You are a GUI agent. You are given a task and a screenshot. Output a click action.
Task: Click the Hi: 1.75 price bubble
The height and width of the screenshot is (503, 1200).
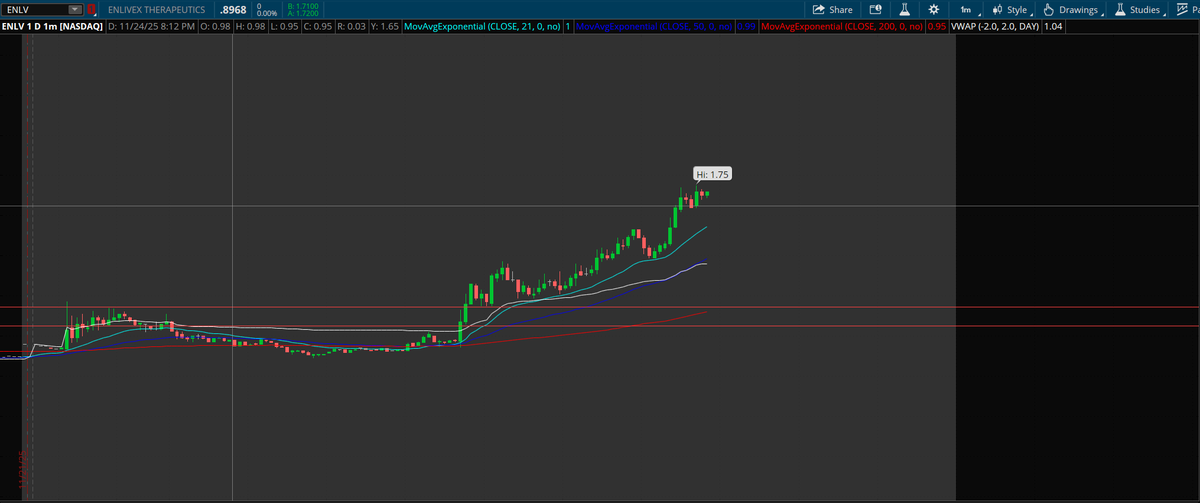click(x=713, y=174)
